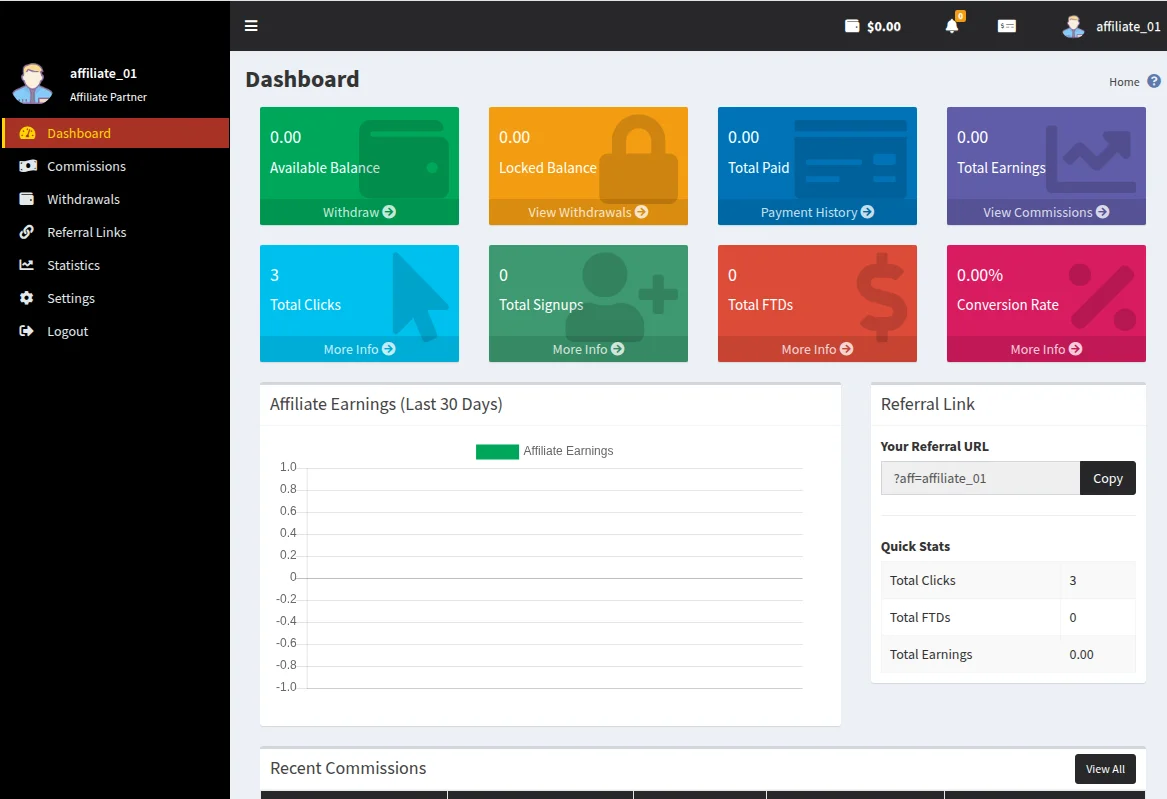Viewport: 1167px width, 799px height.
Task: Click View All for Recent Commissions
Action: (1105, 768)
